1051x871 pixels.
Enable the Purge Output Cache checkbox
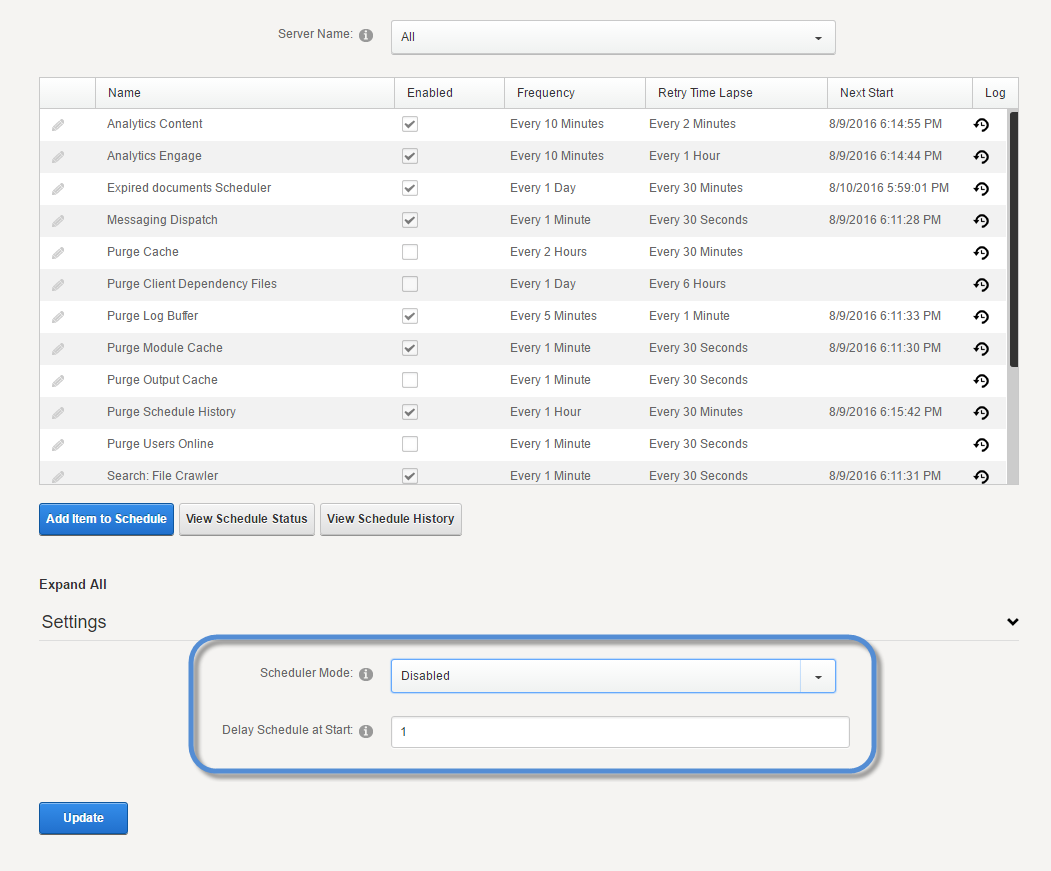(410, 380)
